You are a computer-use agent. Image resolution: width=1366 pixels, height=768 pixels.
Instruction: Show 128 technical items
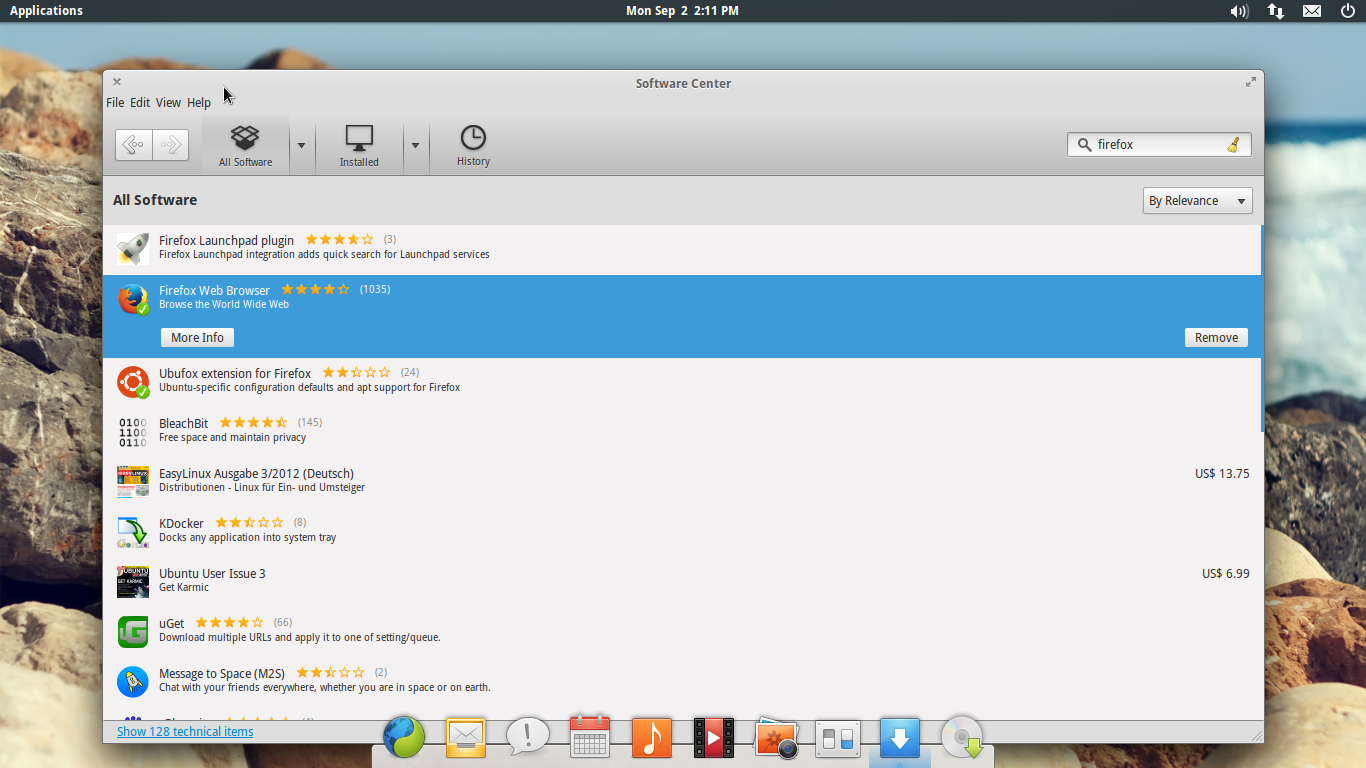point(185,731)
